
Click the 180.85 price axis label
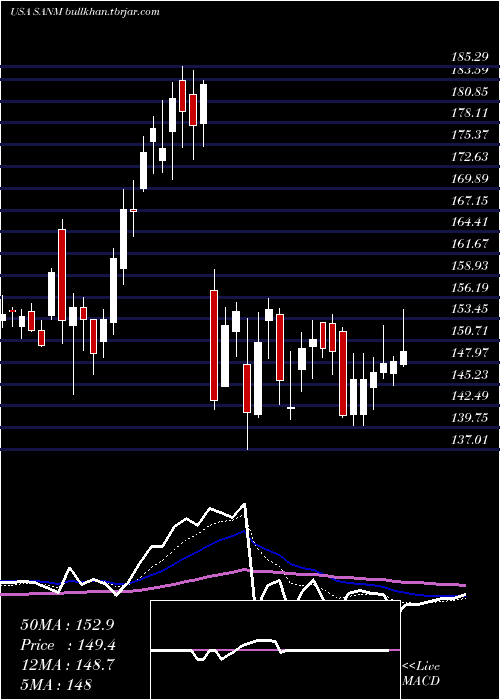470,92
